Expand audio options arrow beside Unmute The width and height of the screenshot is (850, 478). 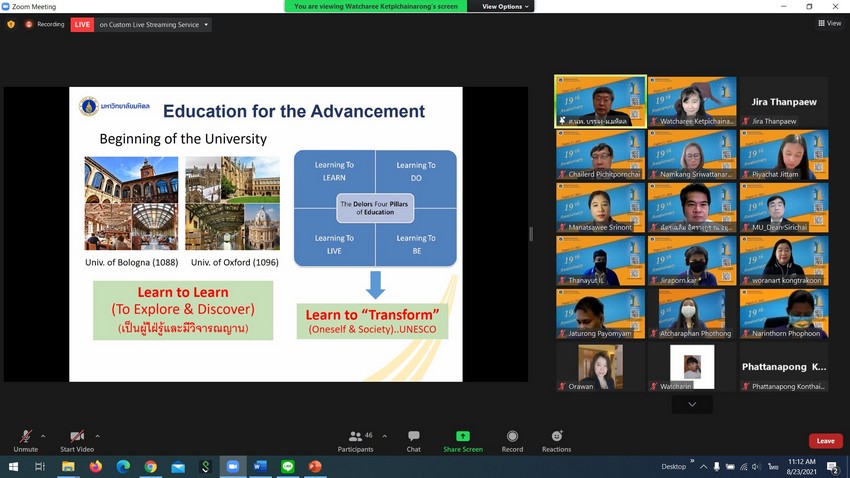(x=43, y=435)
